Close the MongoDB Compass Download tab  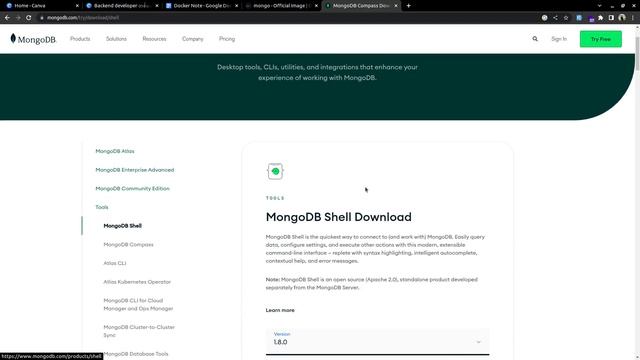(x=396, y=6)
